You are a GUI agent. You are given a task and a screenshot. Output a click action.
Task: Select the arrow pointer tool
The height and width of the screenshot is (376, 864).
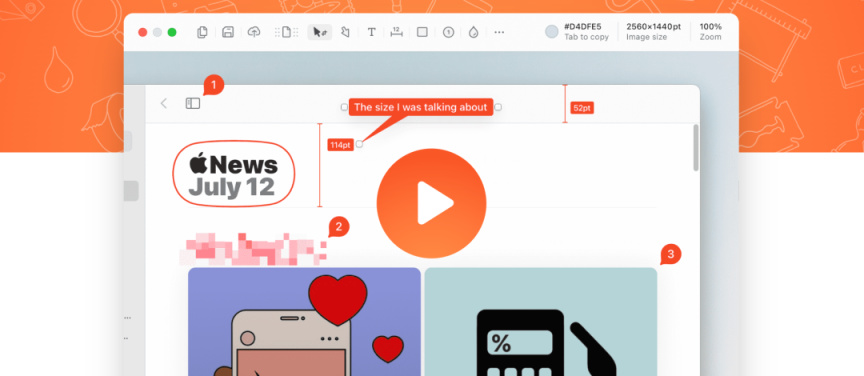tap(320, 32)
